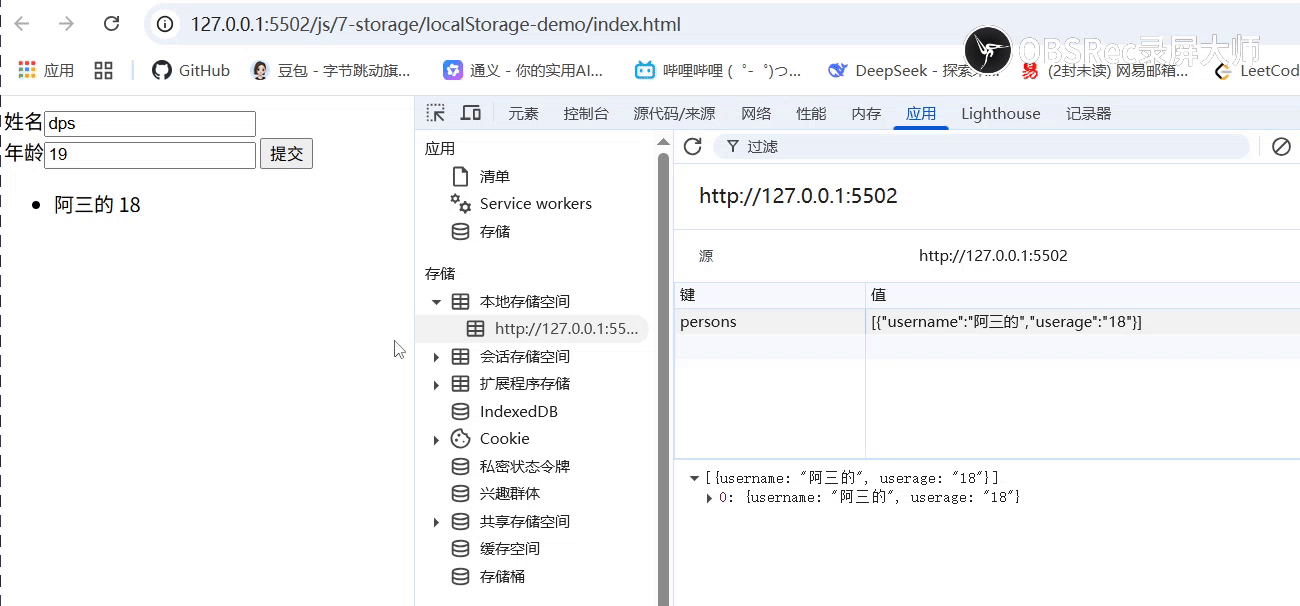Screen dimensions: 1300x606
Task: Open 存储 under the 应用 section
Action: 494,231
